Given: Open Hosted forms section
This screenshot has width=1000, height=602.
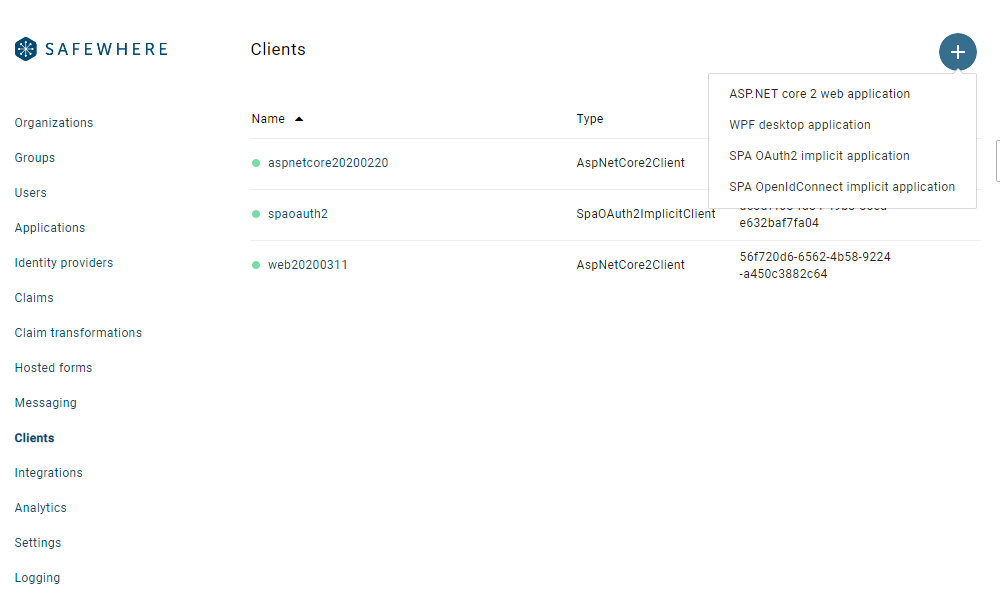Looking at the screenshot, I should click(x=53, y=368).
